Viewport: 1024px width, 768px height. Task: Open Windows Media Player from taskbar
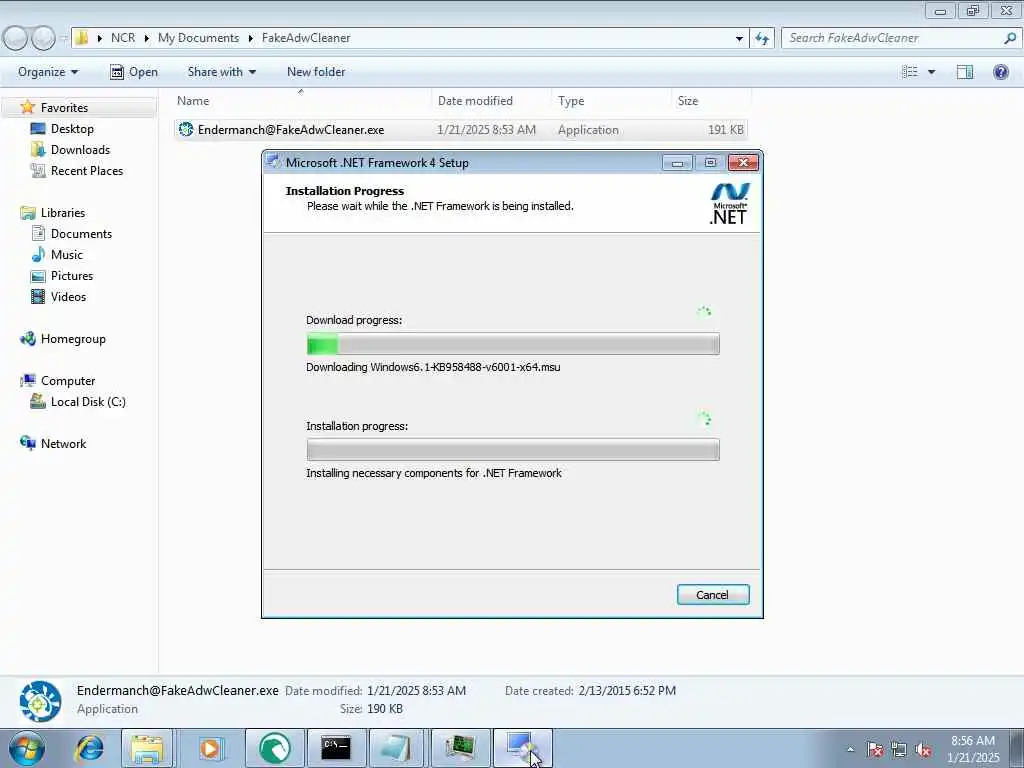[x=210, y=748]
